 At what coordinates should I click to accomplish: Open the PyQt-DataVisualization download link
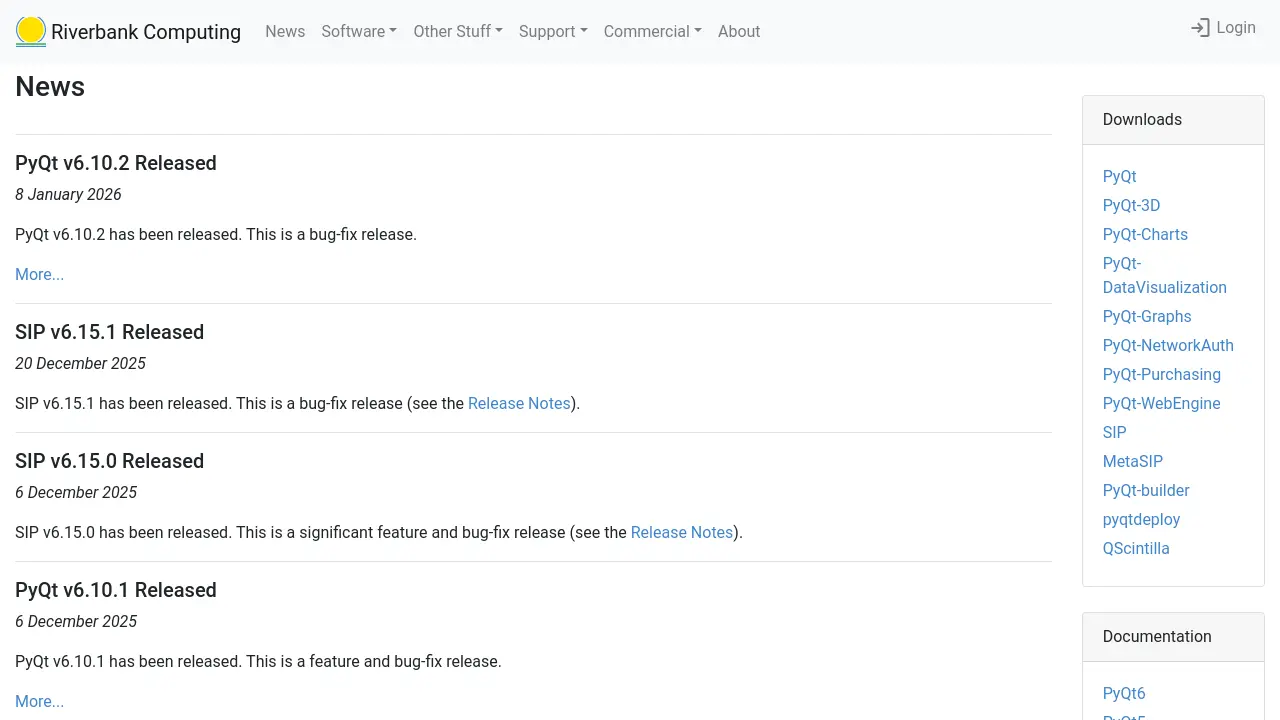1165,275
